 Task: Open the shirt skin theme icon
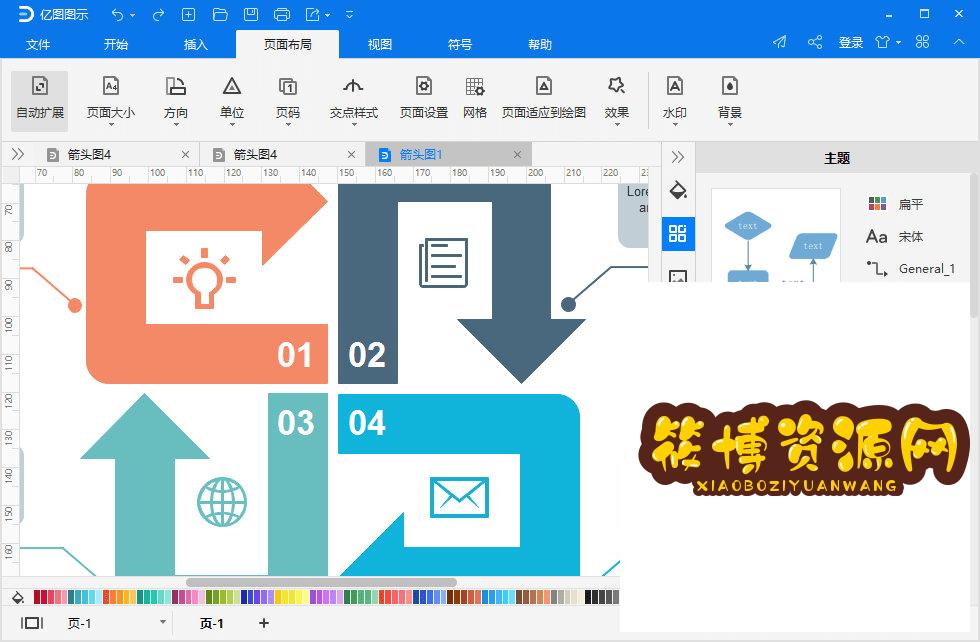pyautogui.click(x=883, y=42)
